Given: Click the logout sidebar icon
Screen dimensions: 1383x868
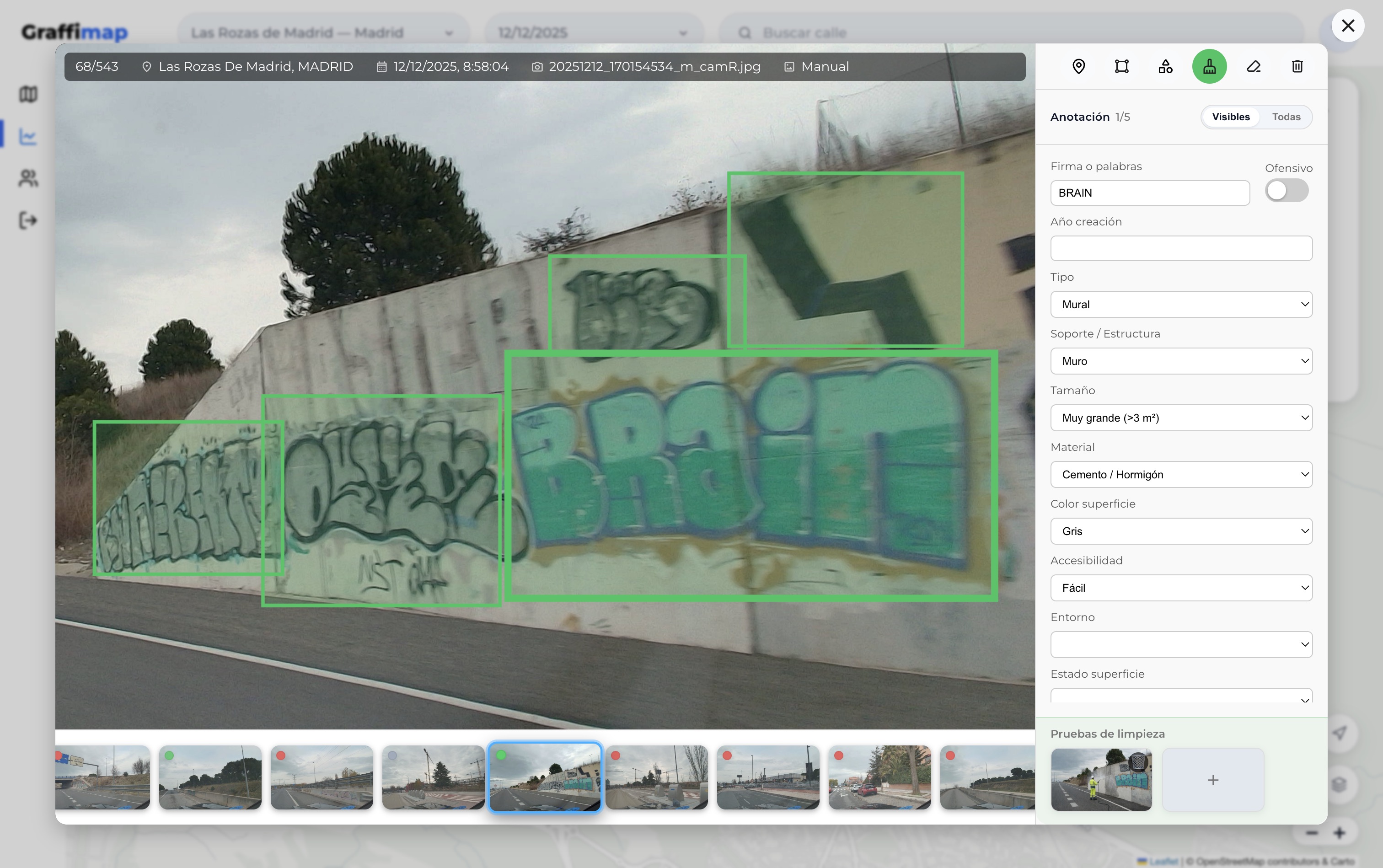Looking at the screenshot, I should click(x=27, y=220).
